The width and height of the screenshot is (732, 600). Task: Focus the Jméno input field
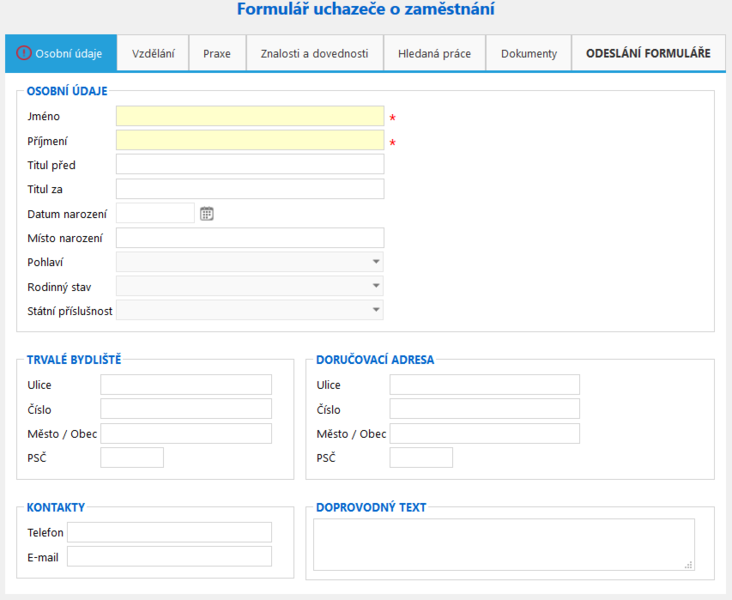click(x=250, y=116)
